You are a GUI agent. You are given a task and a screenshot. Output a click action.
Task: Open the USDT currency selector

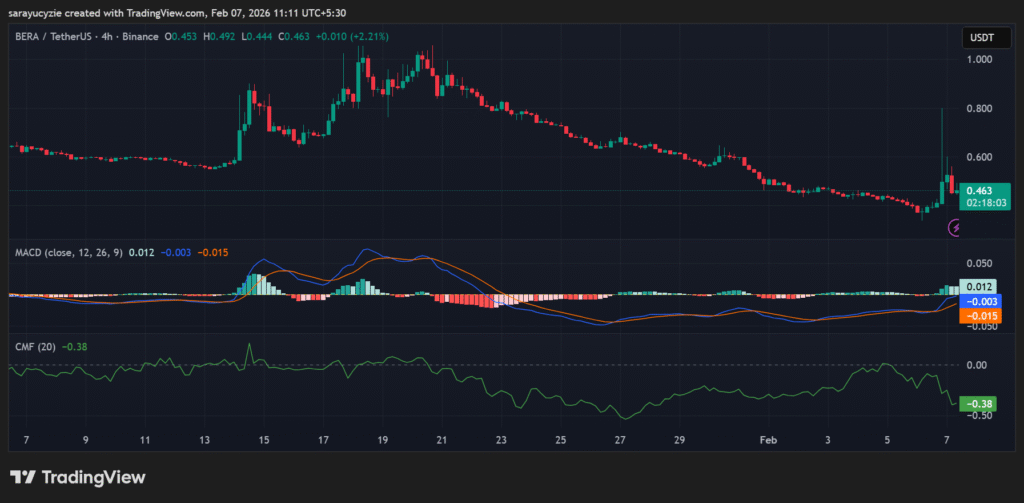point(979,38)
